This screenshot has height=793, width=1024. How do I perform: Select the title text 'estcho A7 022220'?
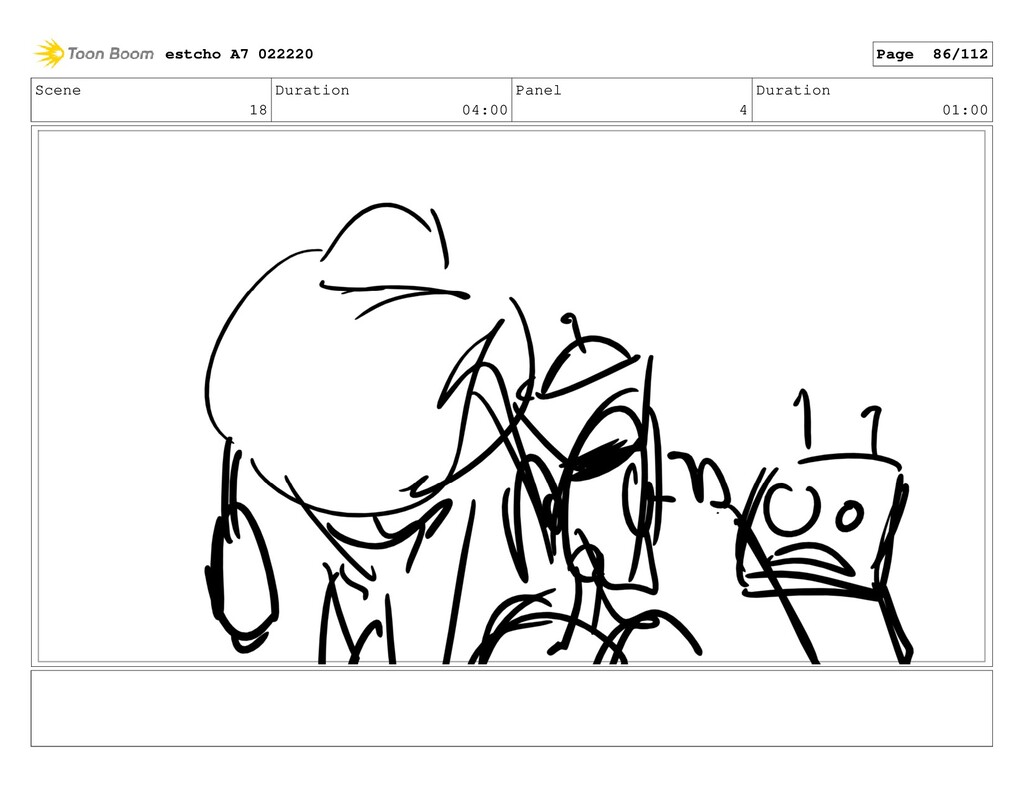[x=239, y=54]
